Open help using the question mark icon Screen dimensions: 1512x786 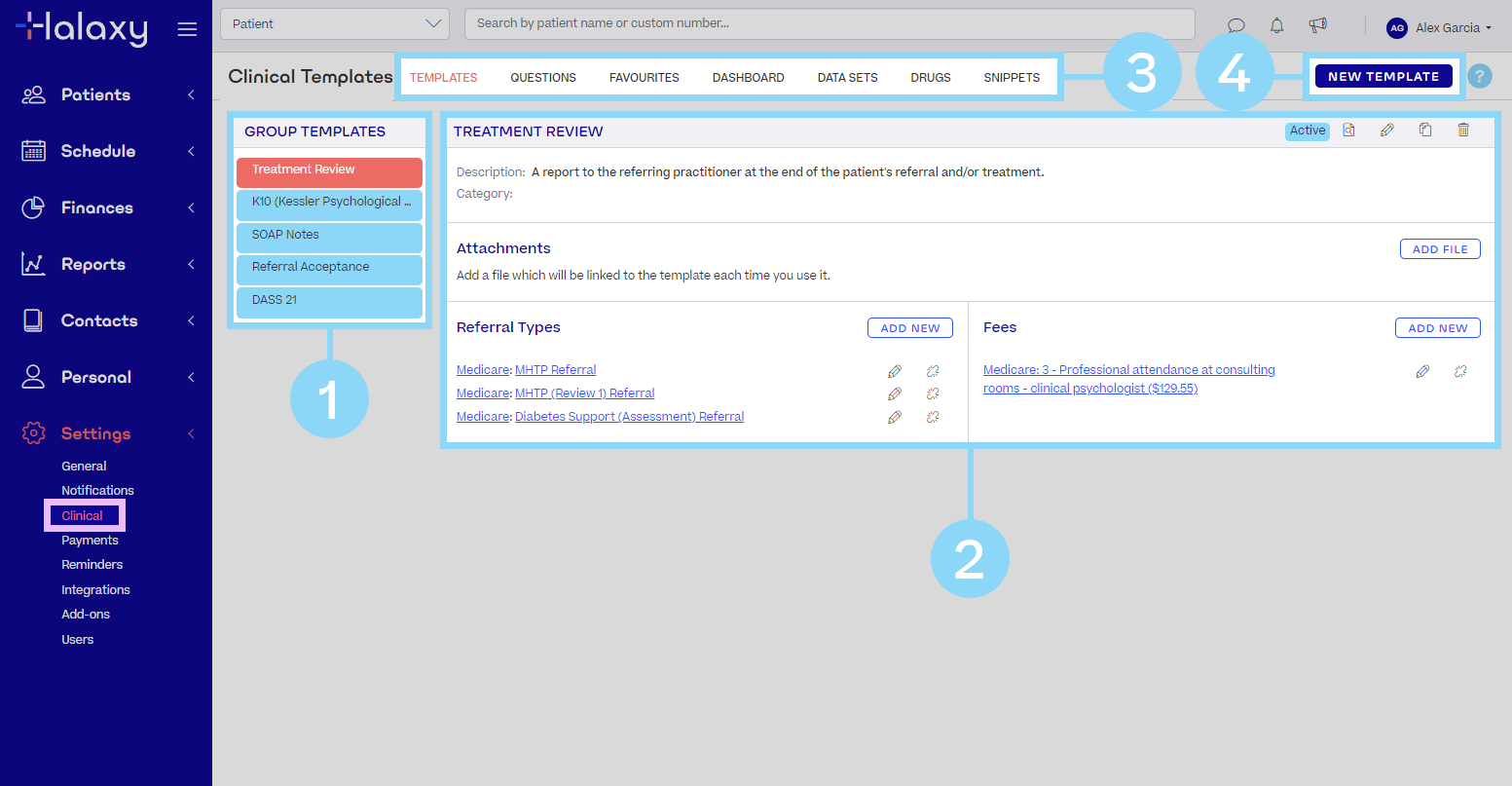tap(1480, 76)
